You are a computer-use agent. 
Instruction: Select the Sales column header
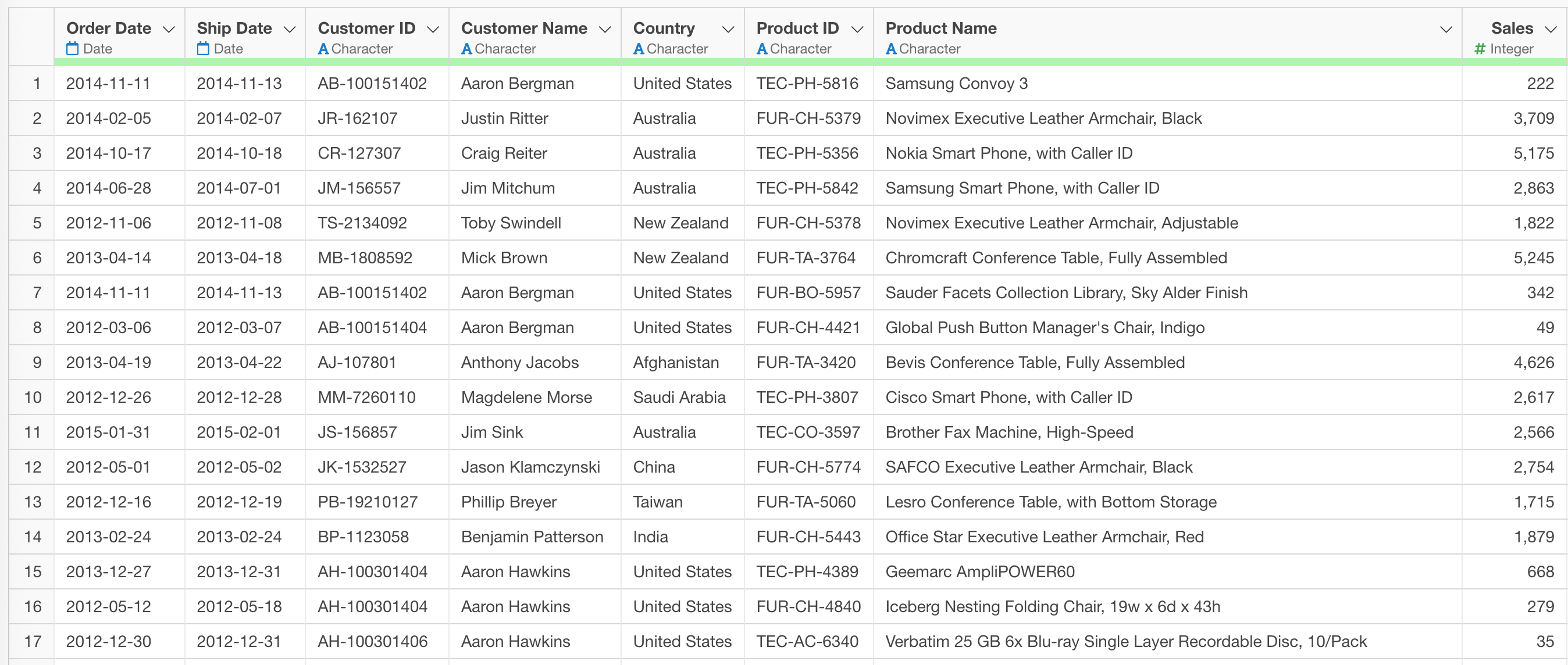coord(1512,28)
